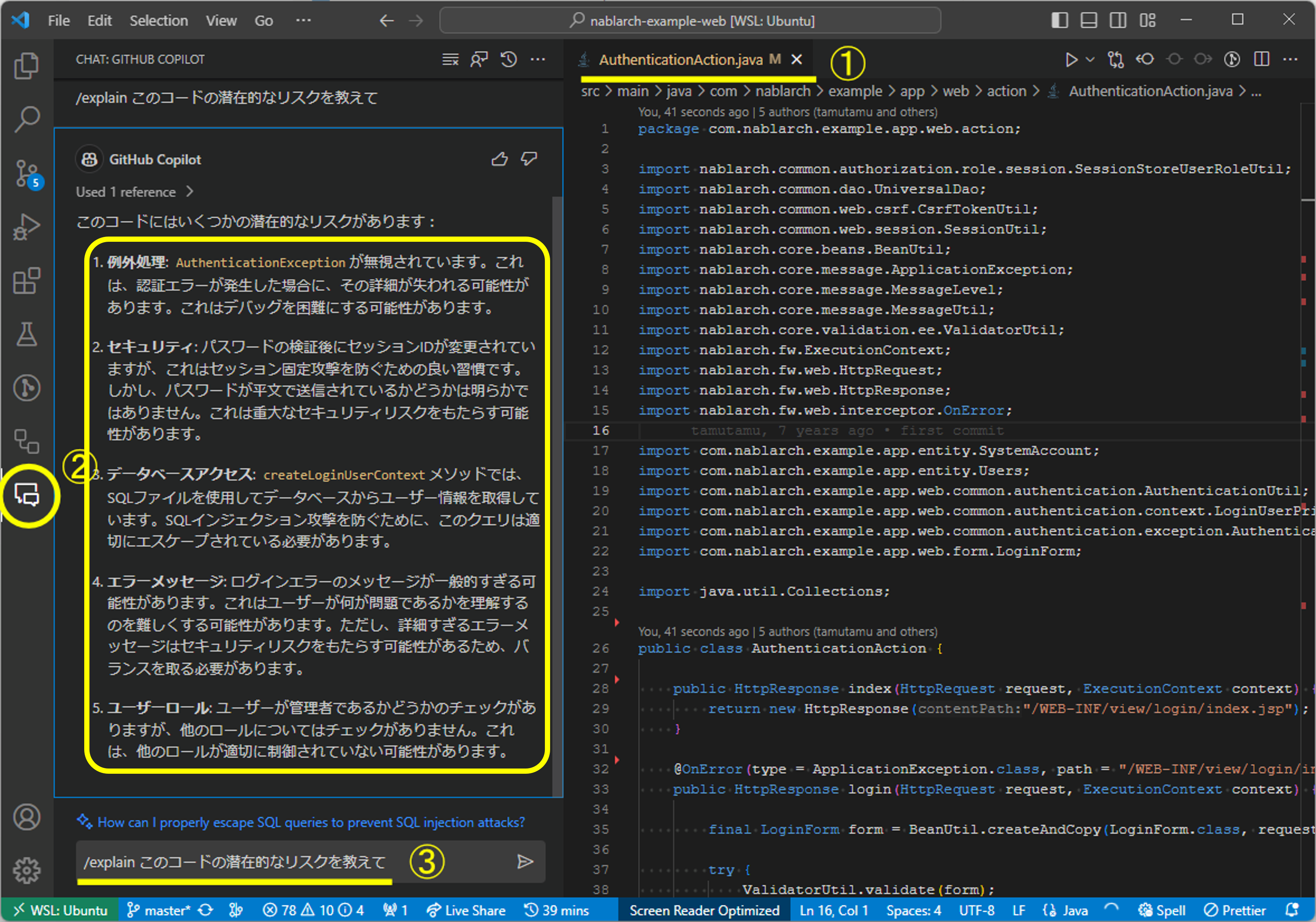Open the Chat view icon

(x=26, y=494)
